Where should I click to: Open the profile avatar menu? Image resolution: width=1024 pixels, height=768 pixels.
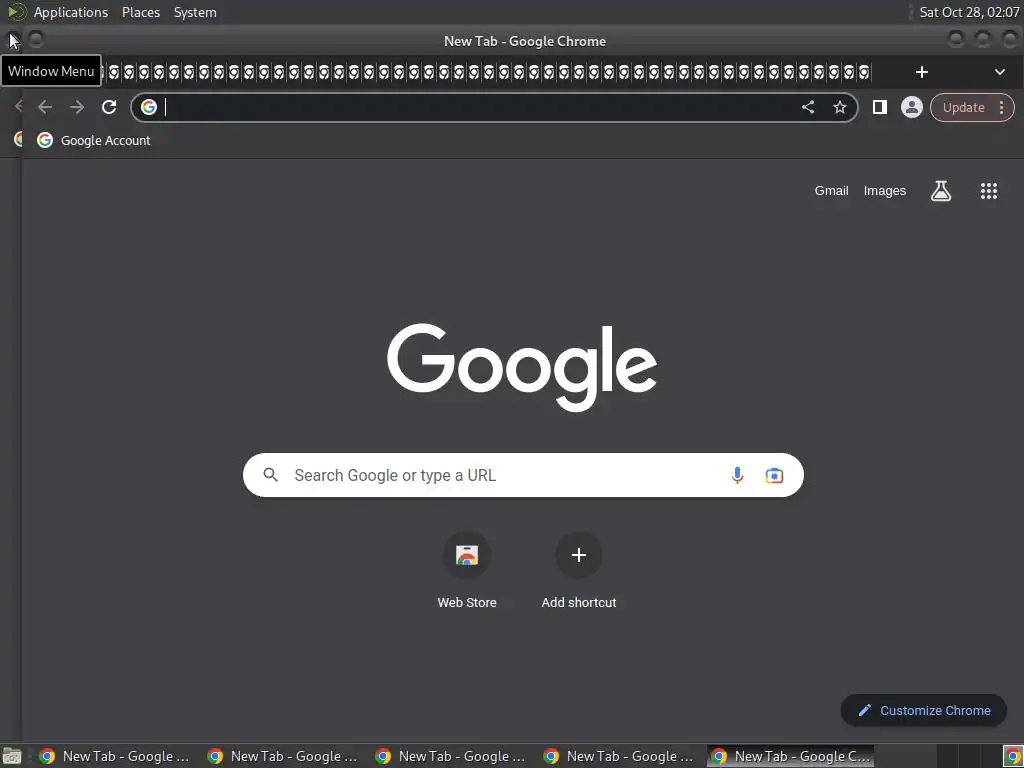pyautogui.click(x=912, y=107)
